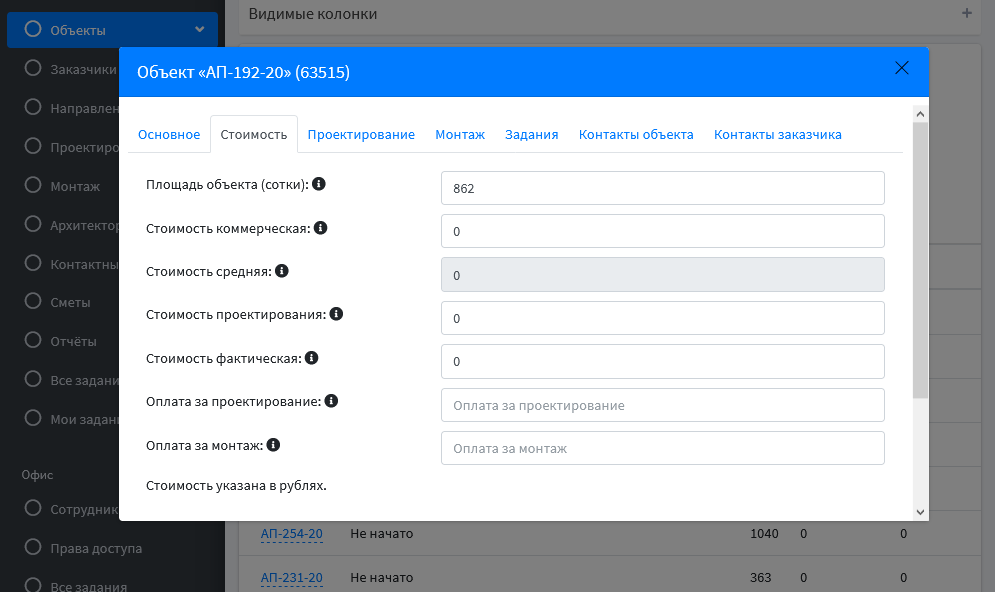Open Права доступа in the sidebar
This screenshot has width=995, height=592.
(x=96, y=548)
